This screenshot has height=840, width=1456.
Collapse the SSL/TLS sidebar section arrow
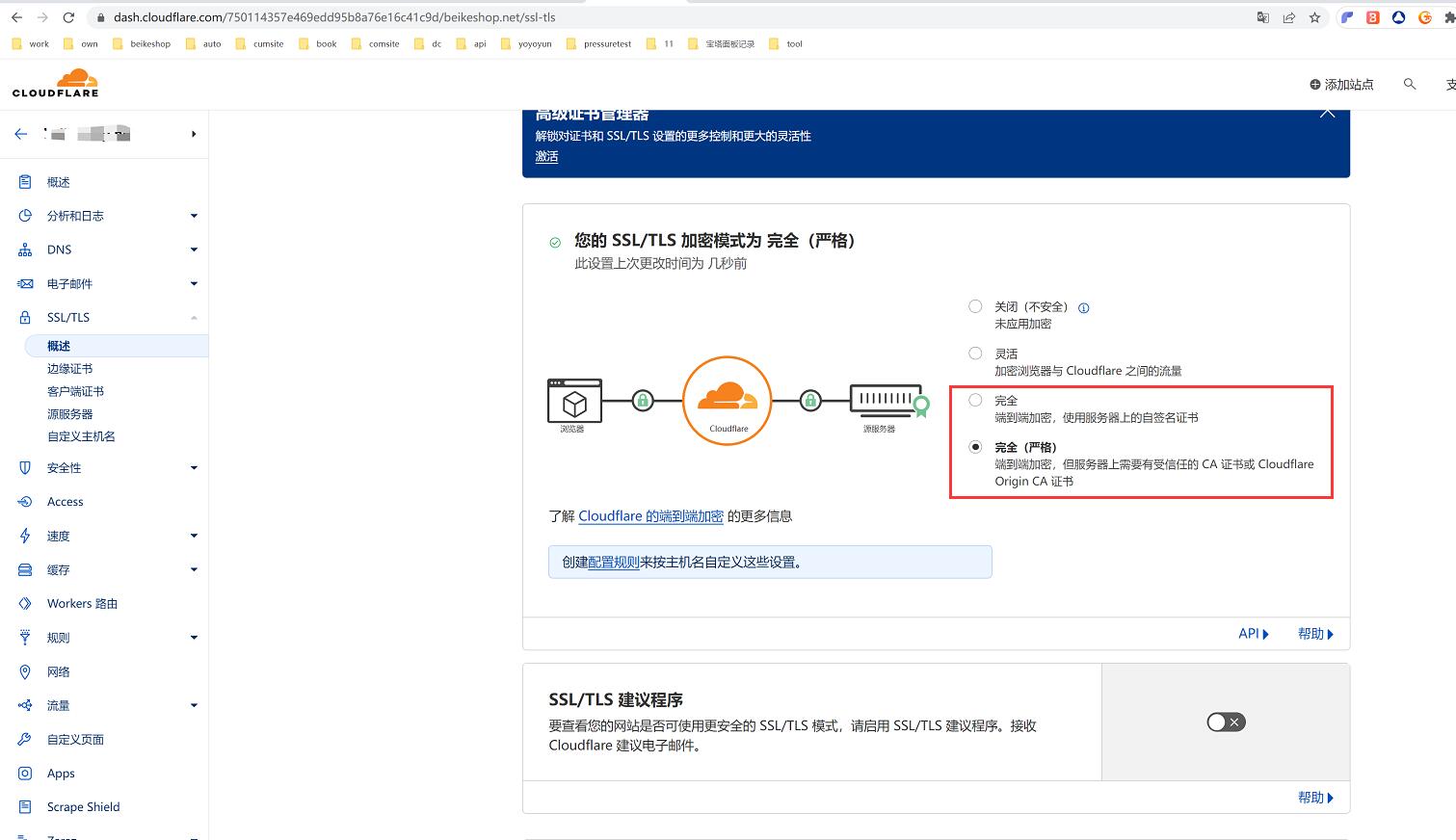point(194,317)
